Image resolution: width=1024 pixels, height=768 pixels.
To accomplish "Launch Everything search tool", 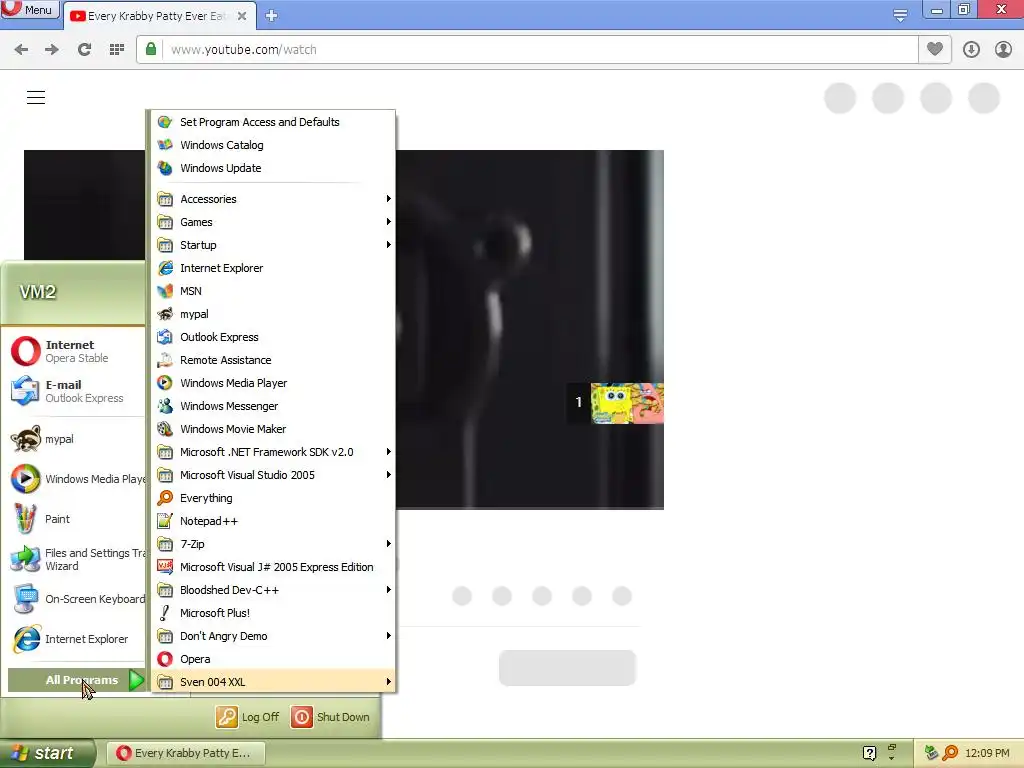I will pyautogui.click(x=272, y=498).
